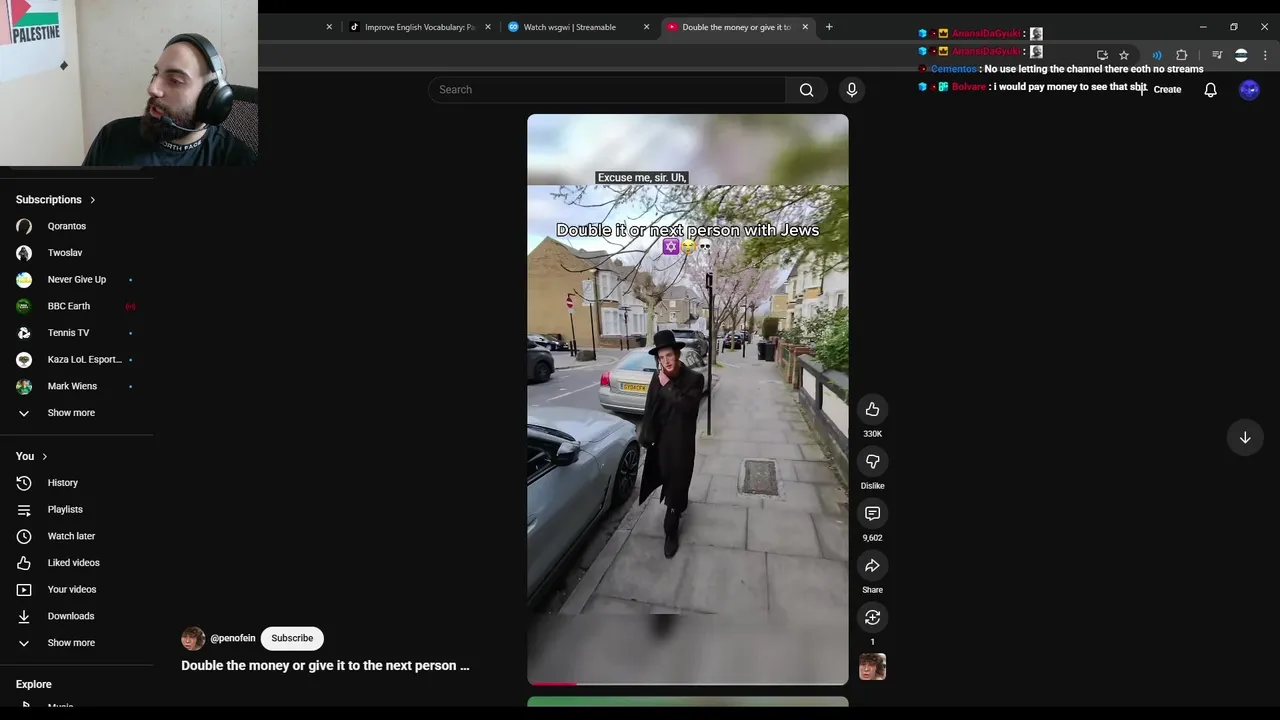The height and width of the screenshot is (720, 1280).
Task: Click the Qorantos channel avatar
Action: [24, 226]
